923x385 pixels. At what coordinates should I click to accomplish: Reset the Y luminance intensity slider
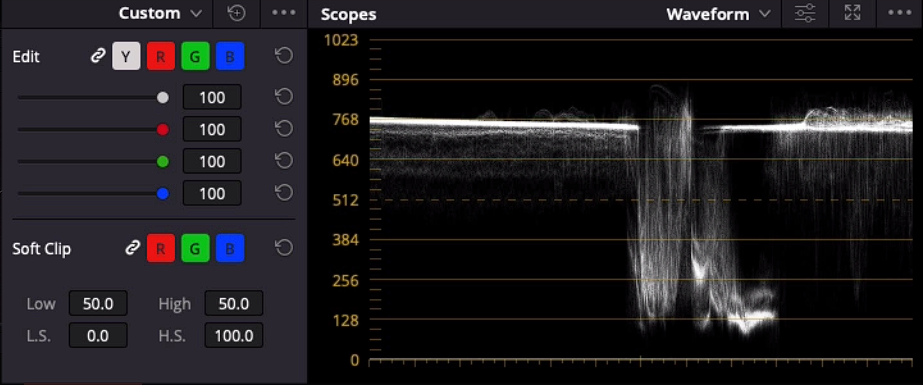pyautogui.click(x=284, y=97)
